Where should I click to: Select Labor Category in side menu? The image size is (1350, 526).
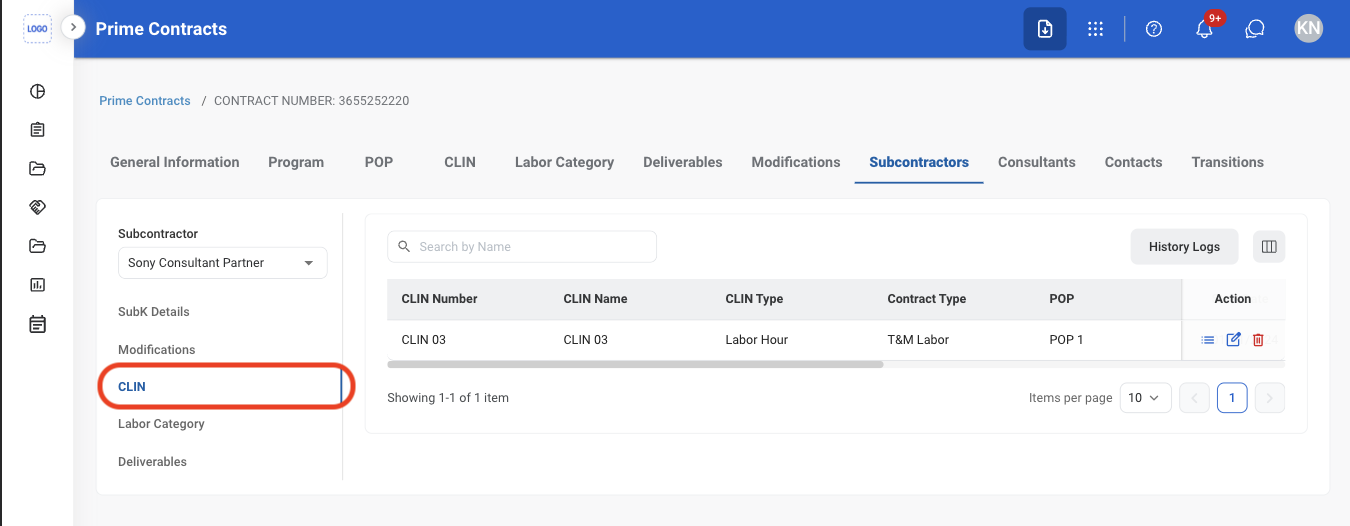[161, 424]
